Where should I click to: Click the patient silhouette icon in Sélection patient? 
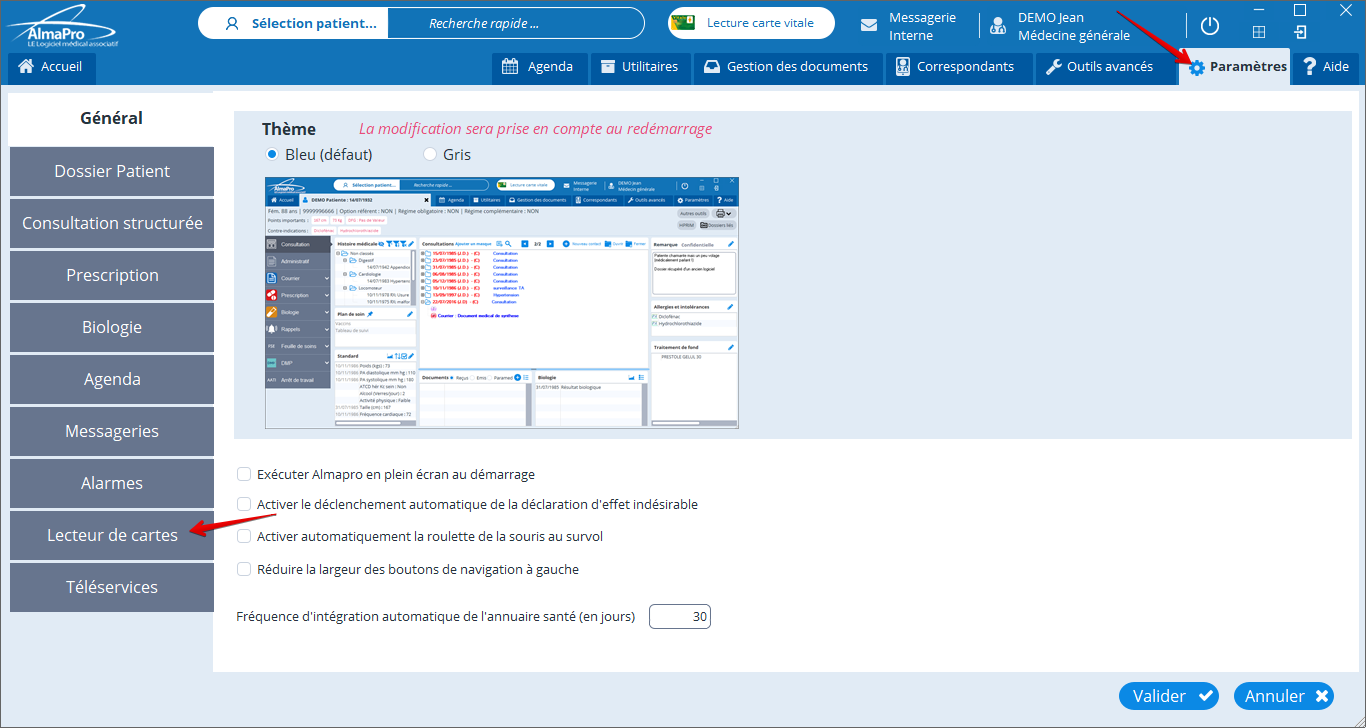pos(232,23)
